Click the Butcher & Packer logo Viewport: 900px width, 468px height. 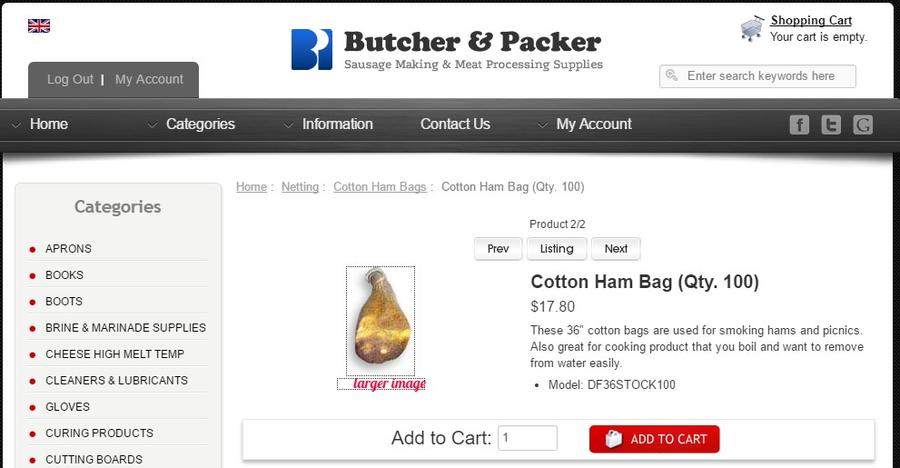click(447, 49)
